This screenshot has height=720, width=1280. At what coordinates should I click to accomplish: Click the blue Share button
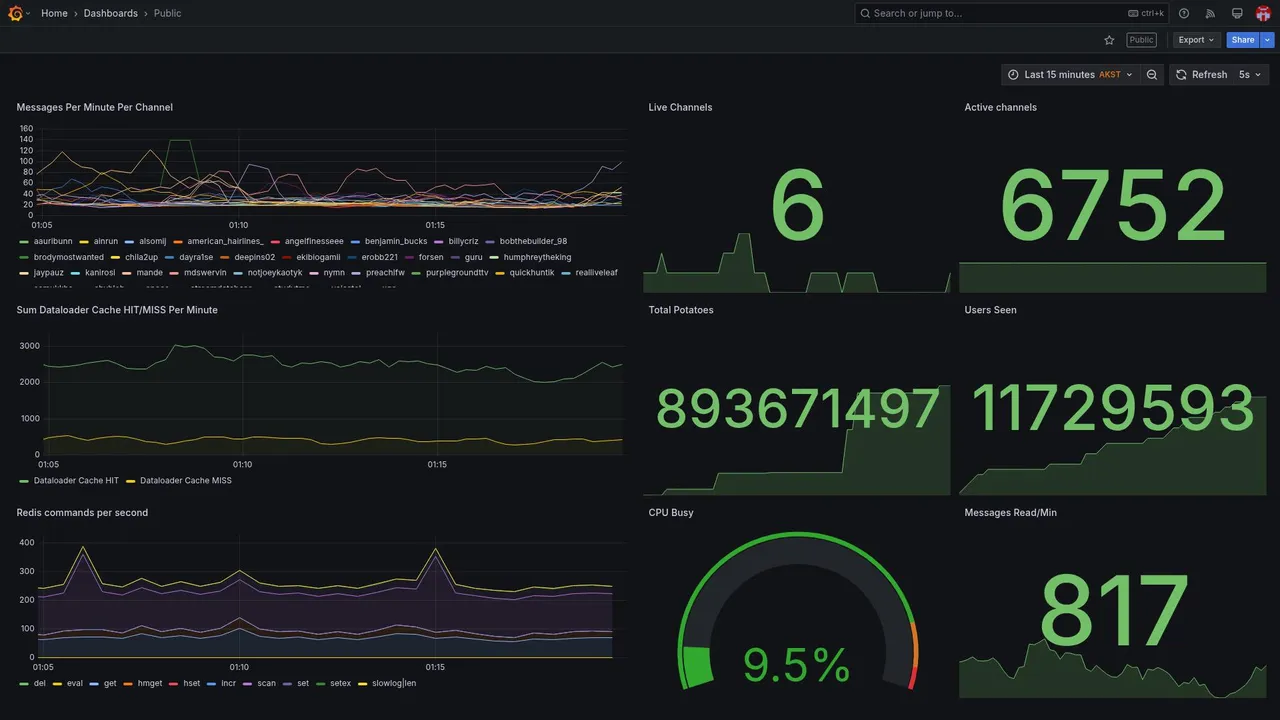[x=1243, y=40]
